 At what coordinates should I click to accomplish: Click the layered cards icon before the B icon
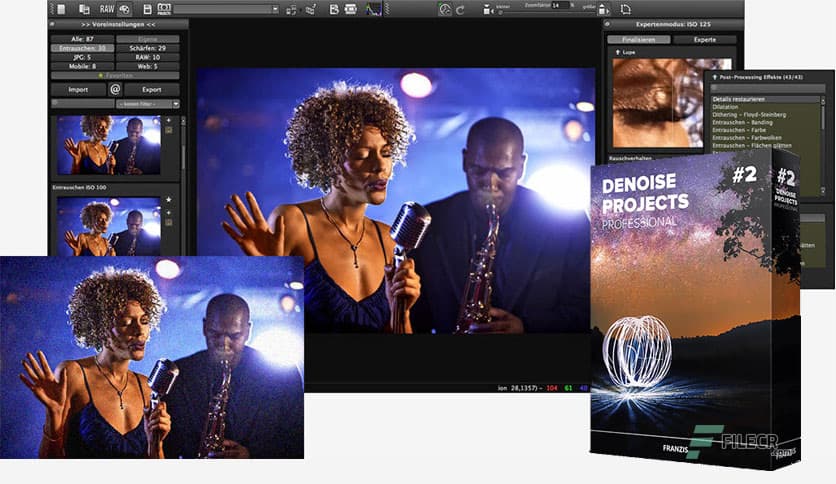click(x=310, y=10)
